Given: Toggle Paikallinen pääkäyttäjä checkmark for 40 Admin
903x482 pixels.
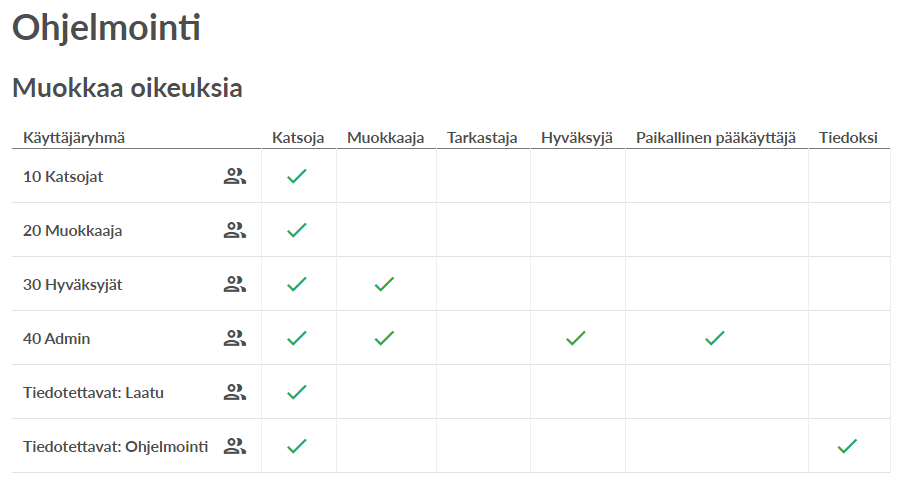Looking at the screenshot, I should 715,338.
